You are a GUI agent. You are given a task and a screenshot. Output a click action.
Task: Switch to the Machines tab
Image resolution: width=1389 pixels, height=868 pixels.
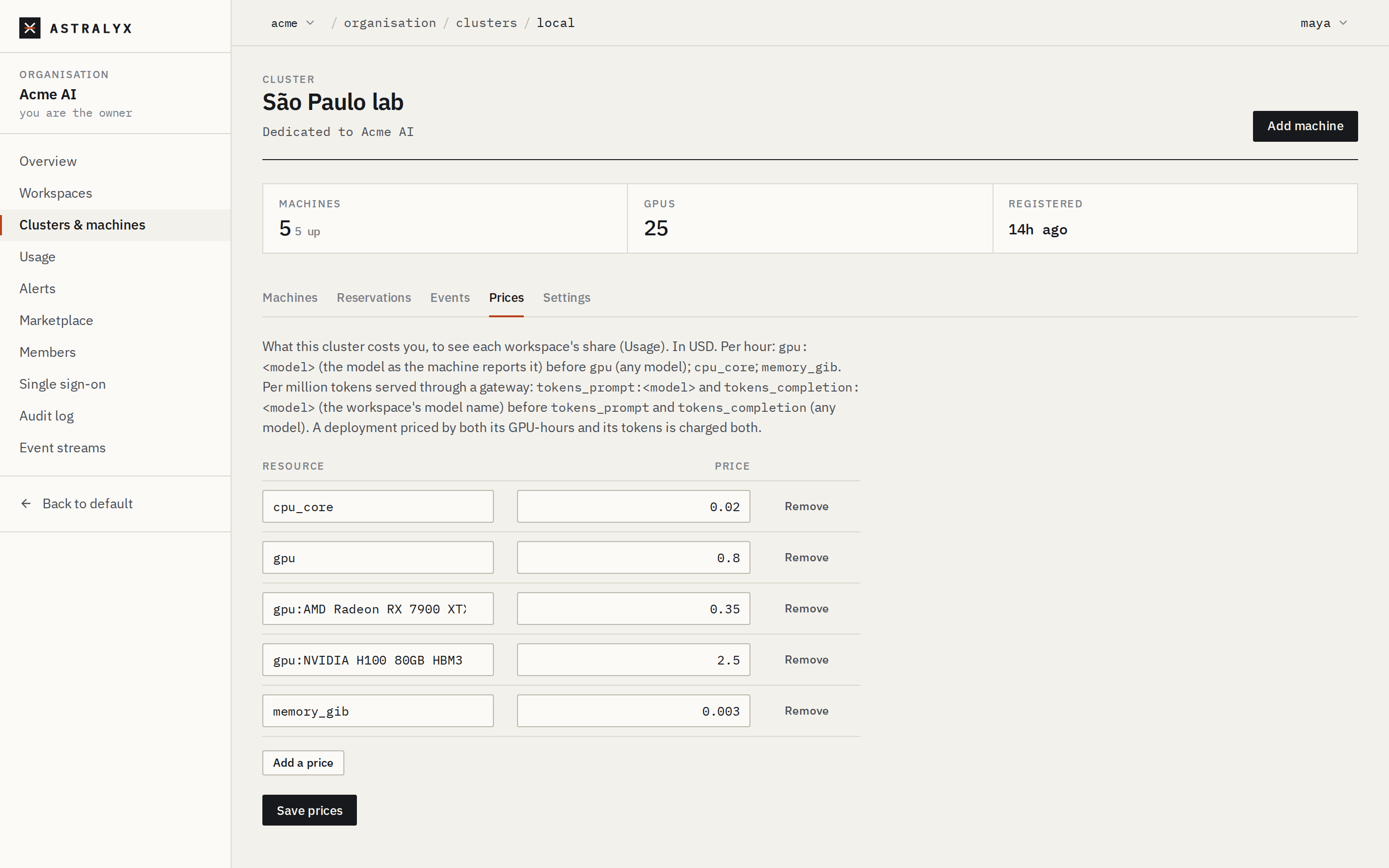point(290,298)
